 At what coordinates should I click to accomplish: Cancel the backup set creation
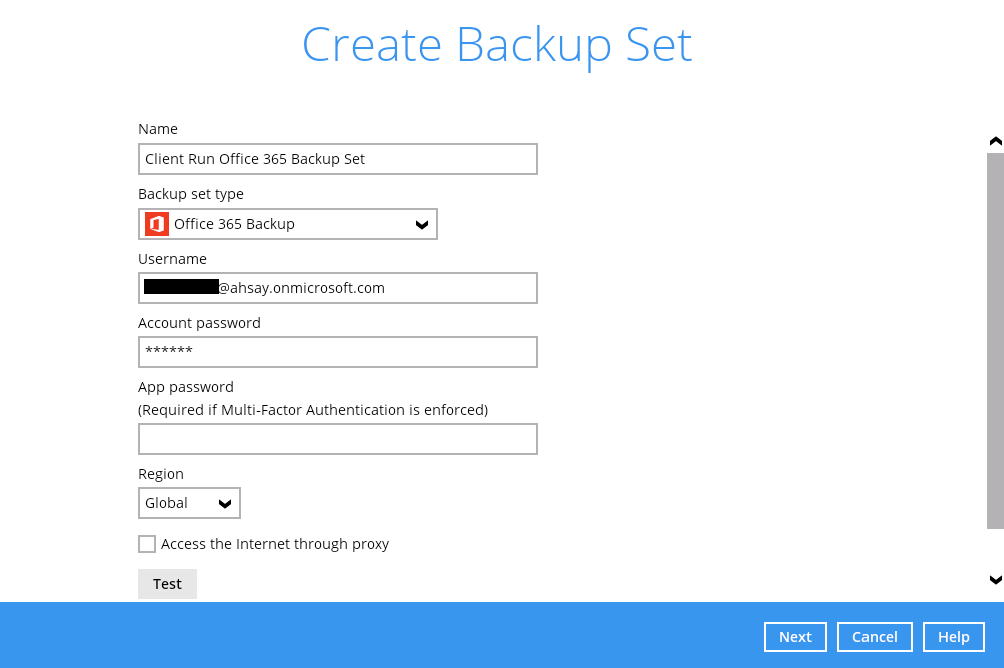point(874,637)
